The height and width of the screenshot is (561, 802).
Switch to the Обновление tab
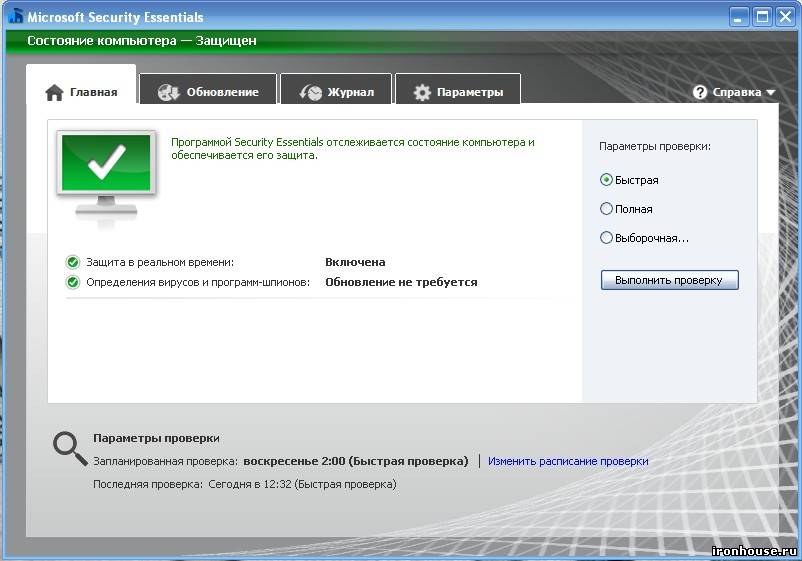pos(208,89)
